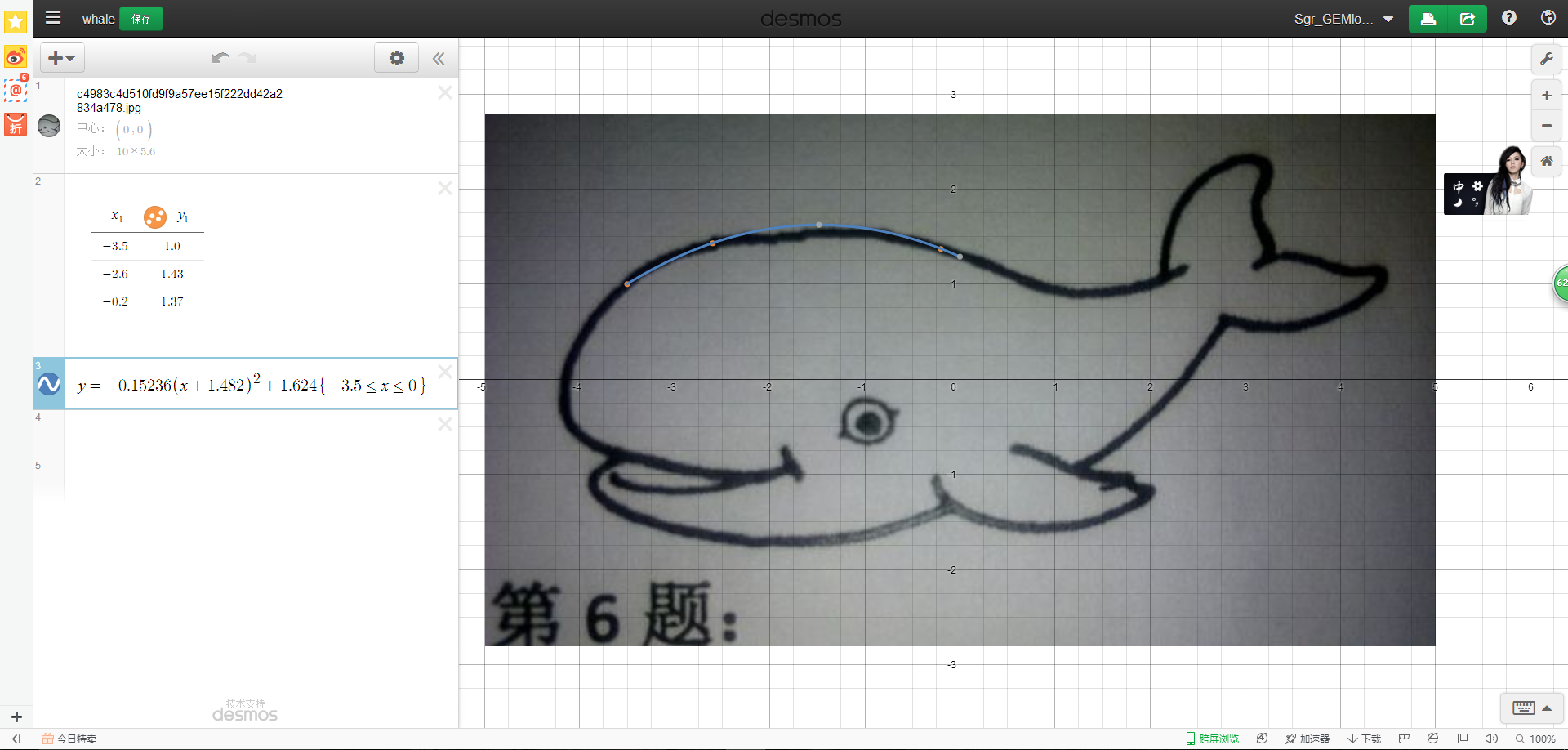Edit the image size value 10×5.6
The image size is (1568, 750).
[x=136, y=151]
